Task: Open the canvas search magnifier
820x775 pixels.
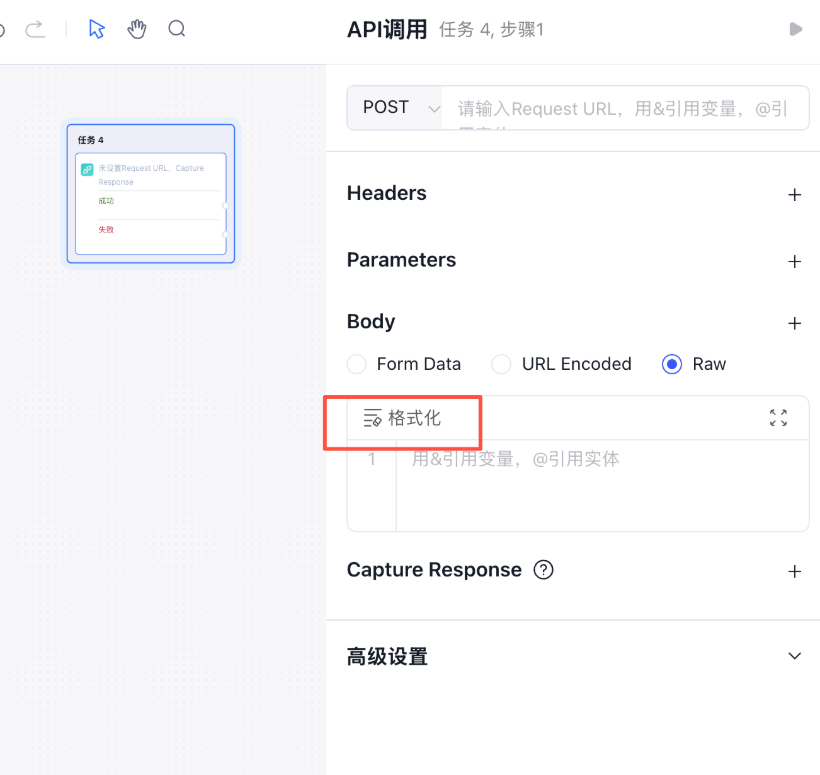Action: point(177,29)
